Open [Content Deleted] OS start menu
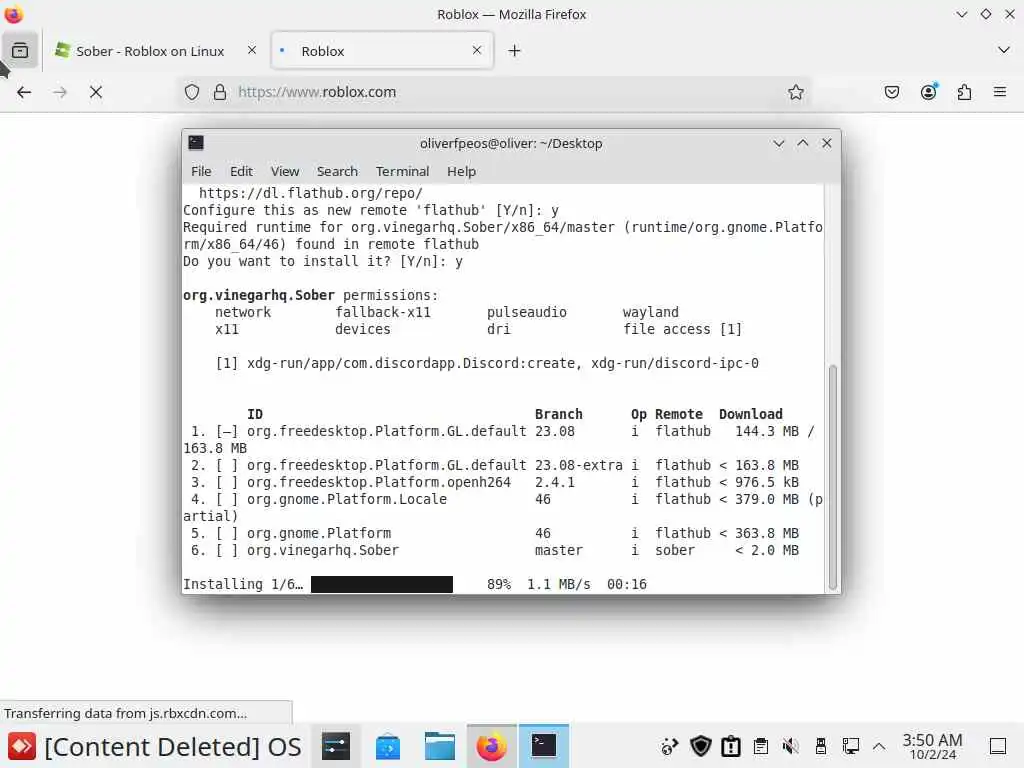 pos(155,746)
